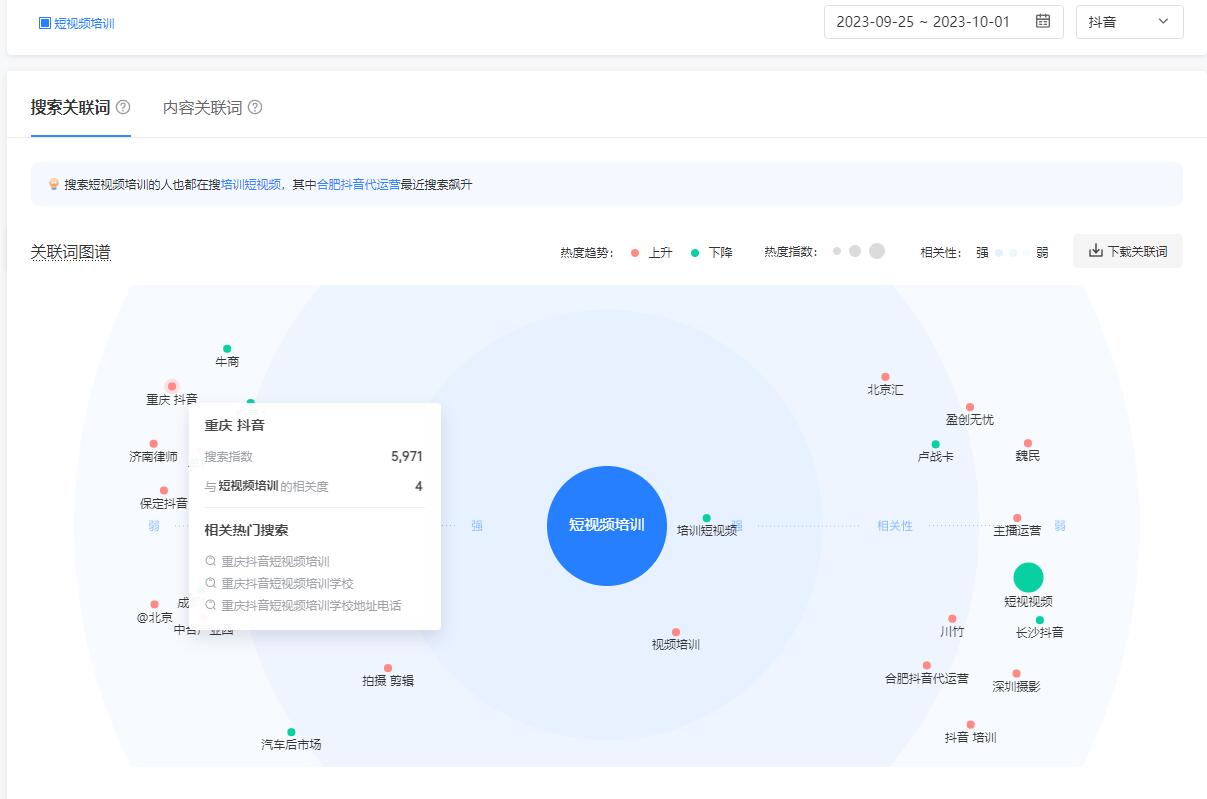This screenshot has height=799, width=1207.
Task: Select related search 重庆抖音短视频培训学校
Action: [x=288, y=583]
